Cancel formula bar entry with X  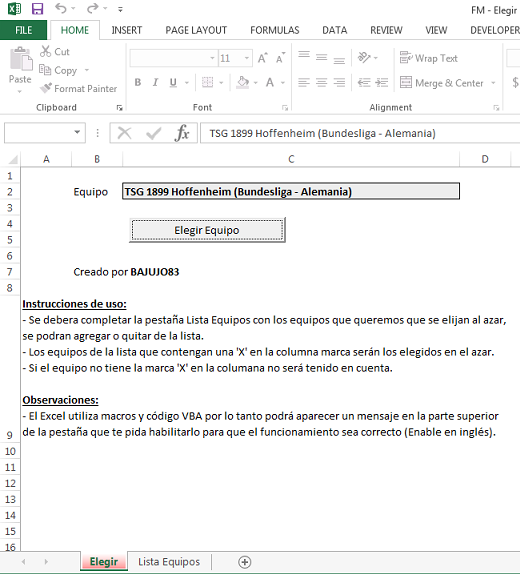coord(125,133)
